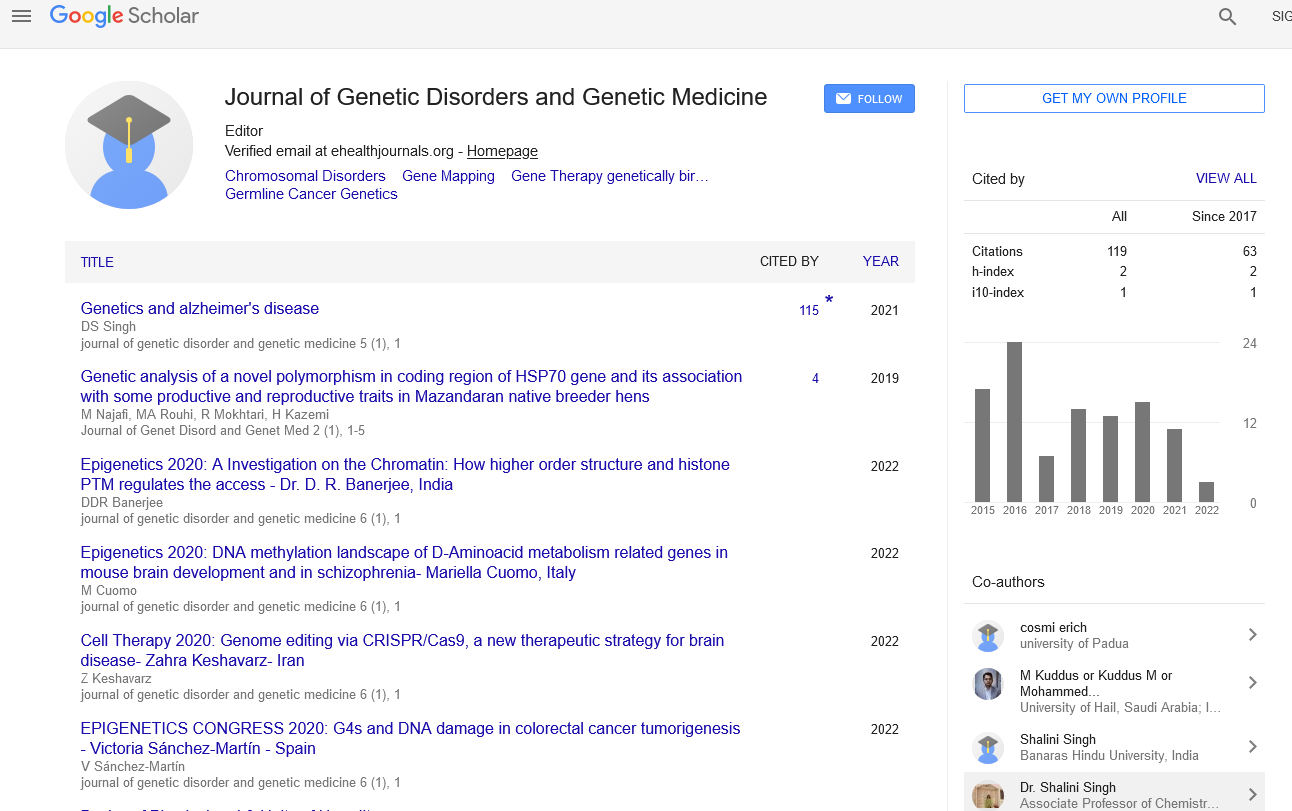Open Dr. Shalini Singh co-author profile
Image resolution: width=1292 pixels, height=811 pixels.
(x=1068, y=787)
